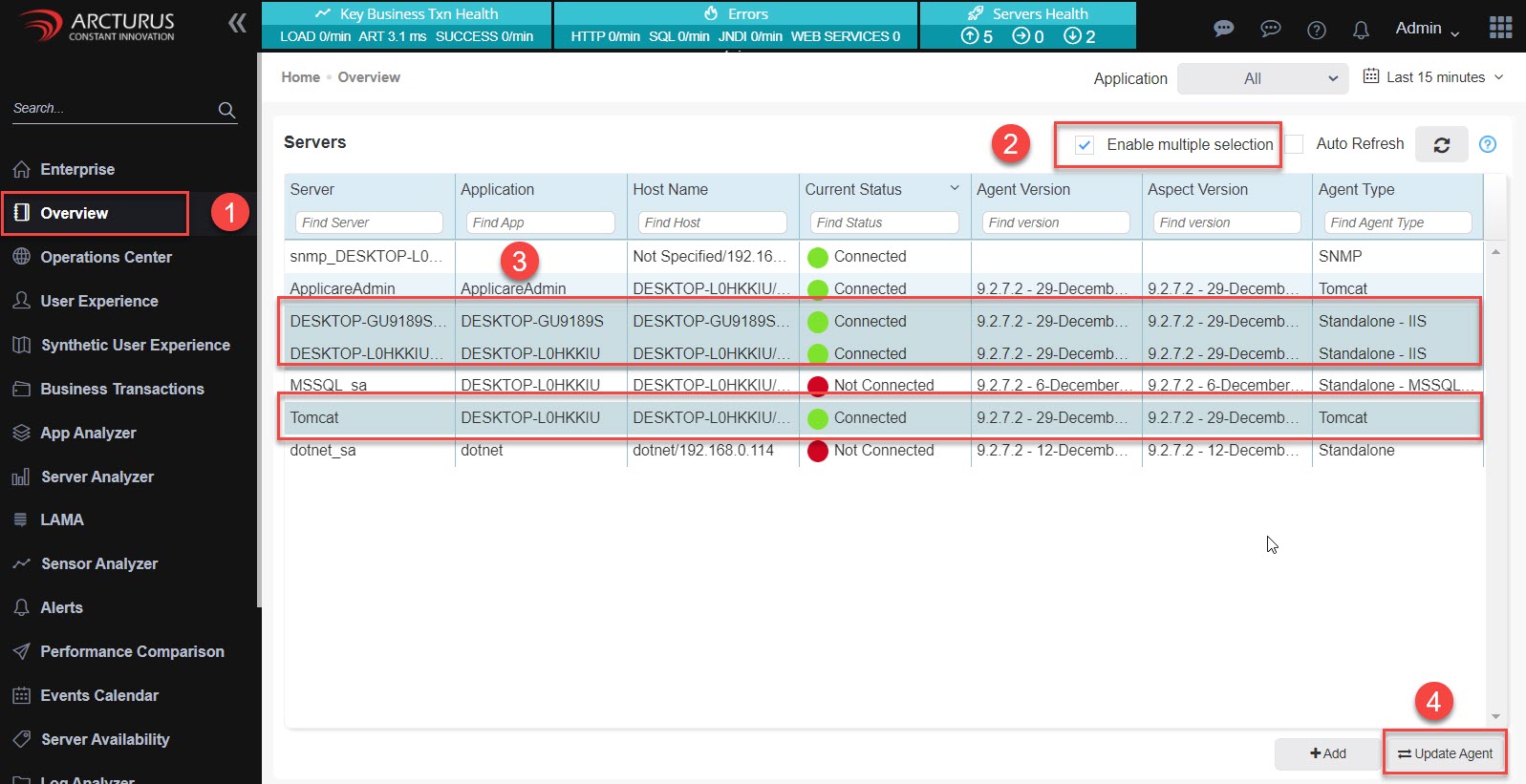Image resolution: width=1526 pixels, height=784 pixels.
Task: Click the DESKTOP-GU9189S server cell
Action: [x=369, y=321]
